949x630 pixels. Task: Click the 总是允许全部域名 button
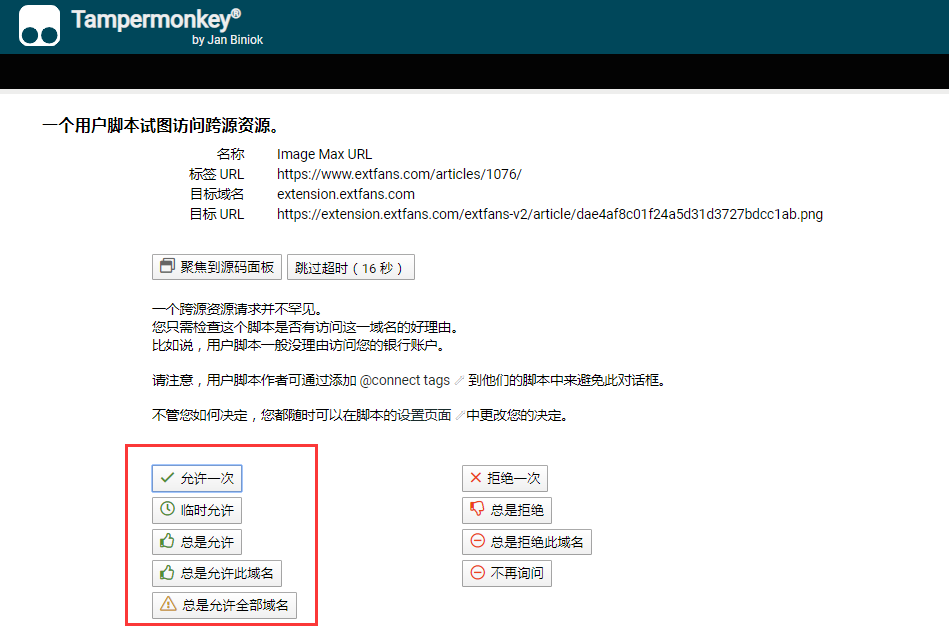tap(224, 605)
